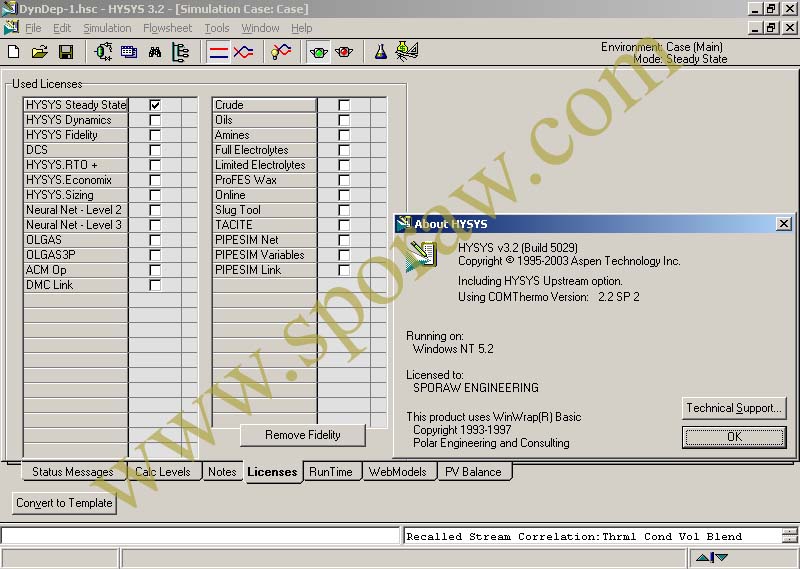This screenshot has height=569, width=800.
Task: Open the PFD view icon
Action: tap(102, 52)
